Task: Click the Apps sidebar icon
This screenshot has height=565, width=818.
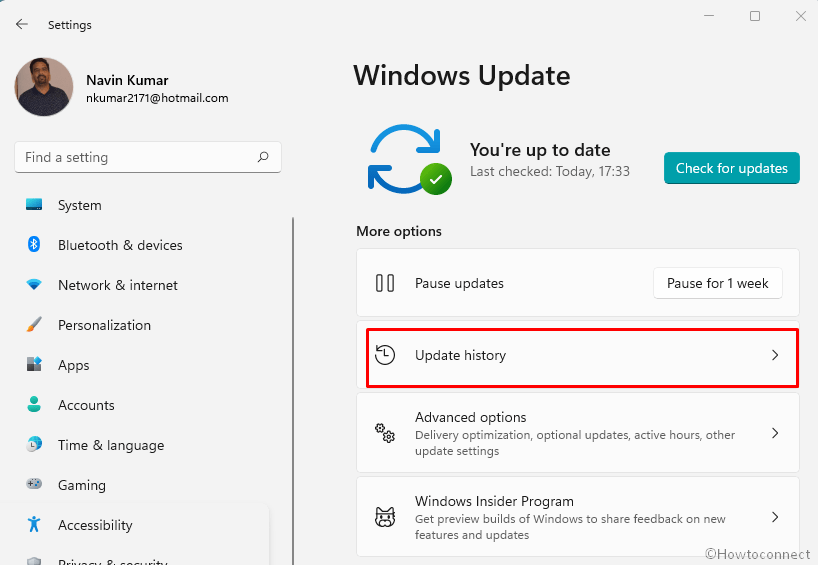Action: pyautogui.click(x=34, y=364)
